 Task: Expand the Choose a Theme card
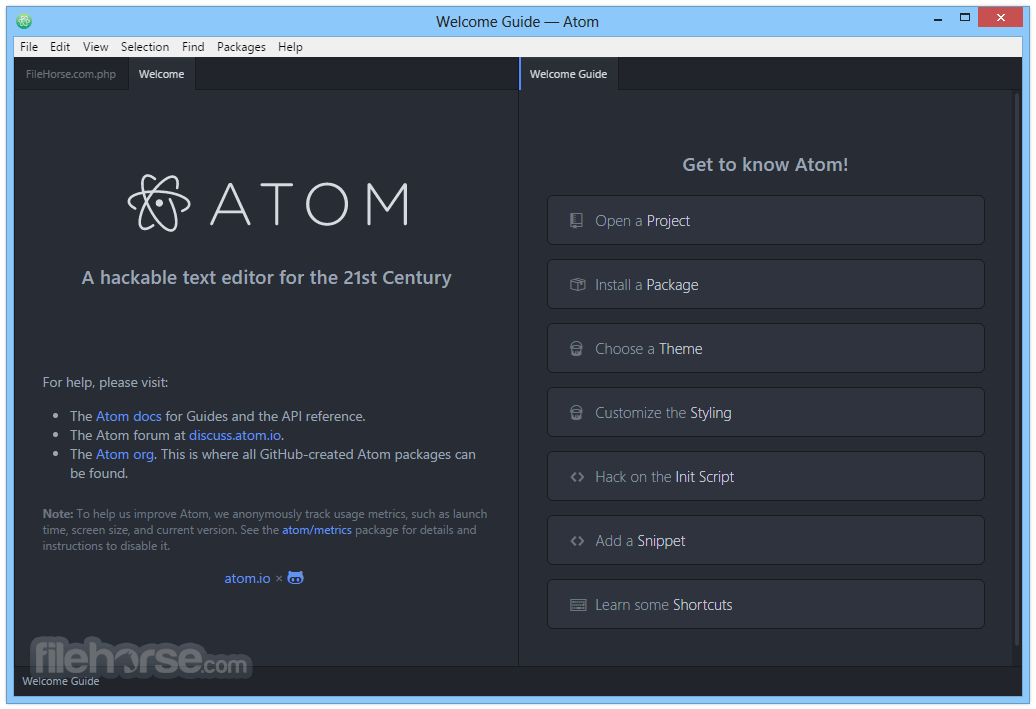[x=766, y=348]
